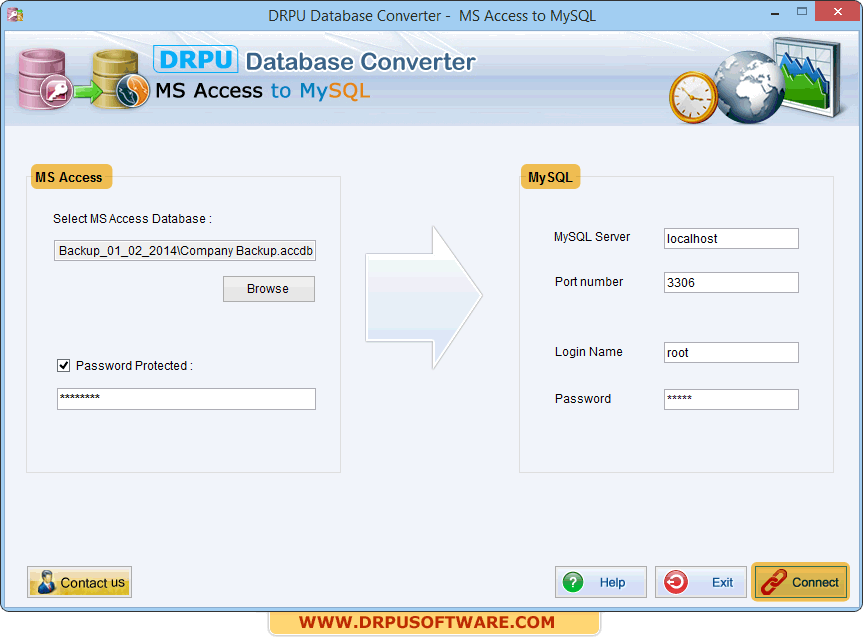
Task: Click the chain link Connect icon
Action: click(773, 582)
